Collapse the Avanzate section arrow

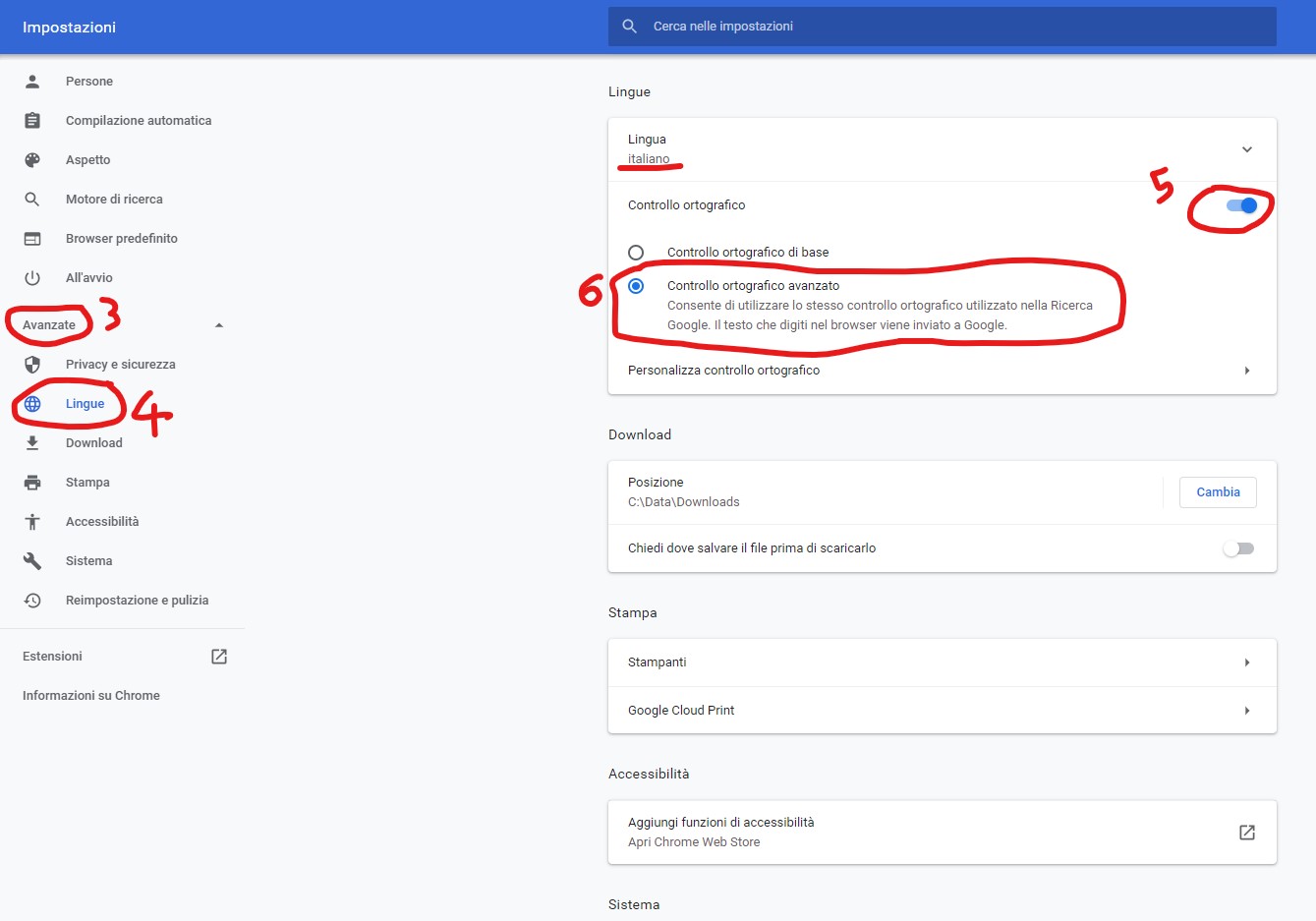click(x=219, y=325)
